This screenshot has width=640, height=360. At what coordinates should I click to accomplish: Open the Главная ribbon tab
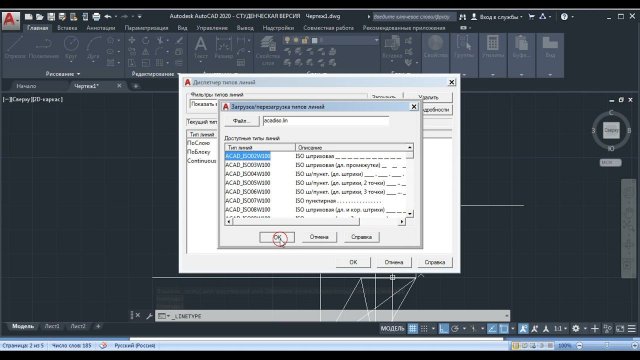pos(38,28)
